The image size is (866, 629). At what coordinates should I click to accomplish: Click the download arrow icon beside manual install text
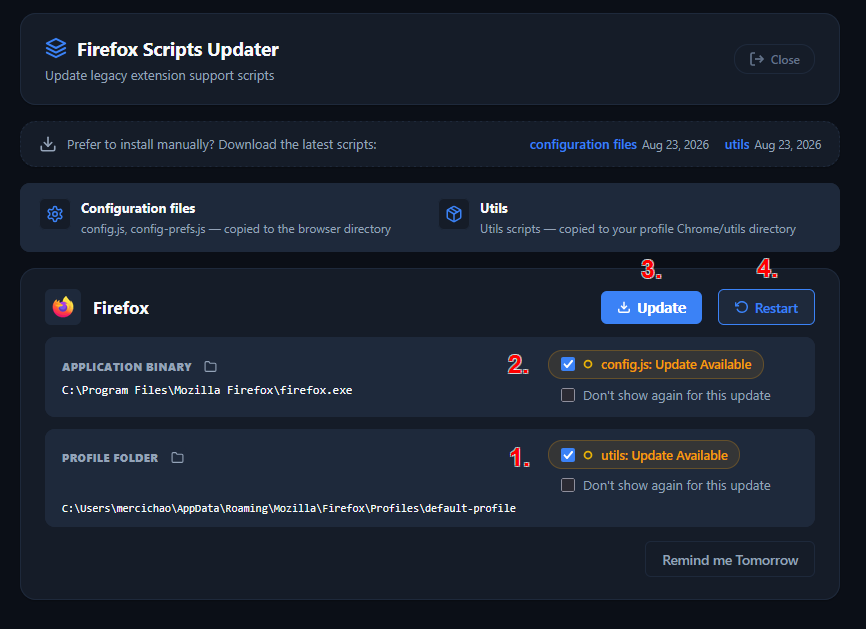pyautogui.click(x=48, y=144)
